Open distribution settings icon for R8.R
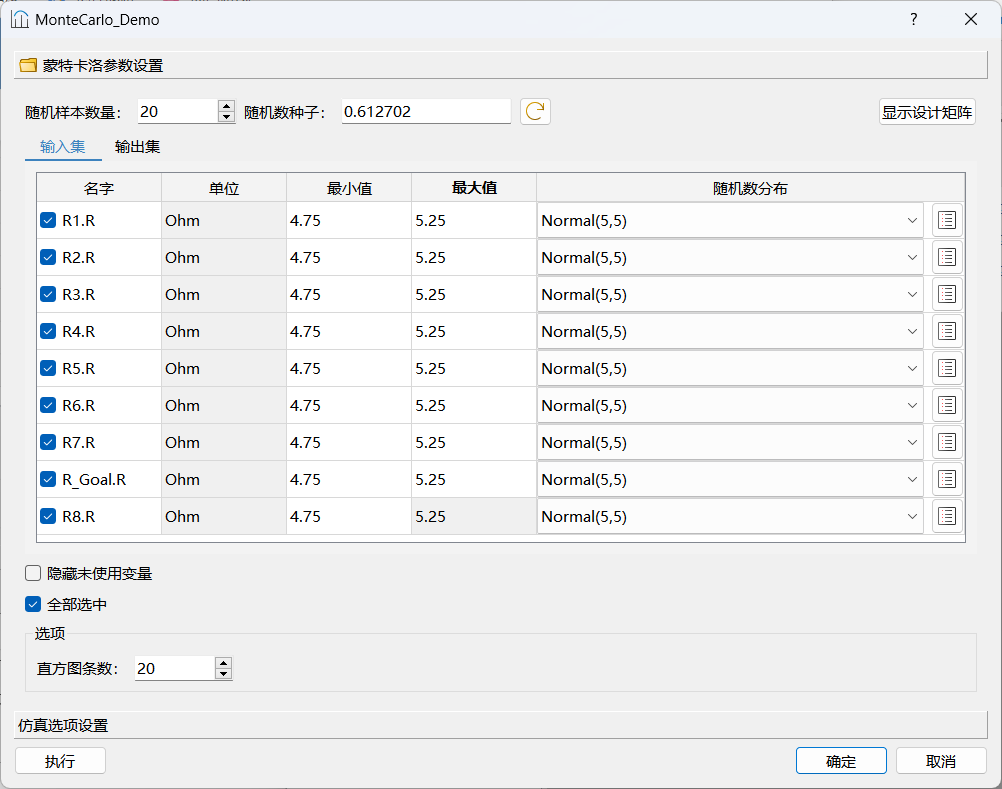1002x789 pixels. (x=947, y=517)
